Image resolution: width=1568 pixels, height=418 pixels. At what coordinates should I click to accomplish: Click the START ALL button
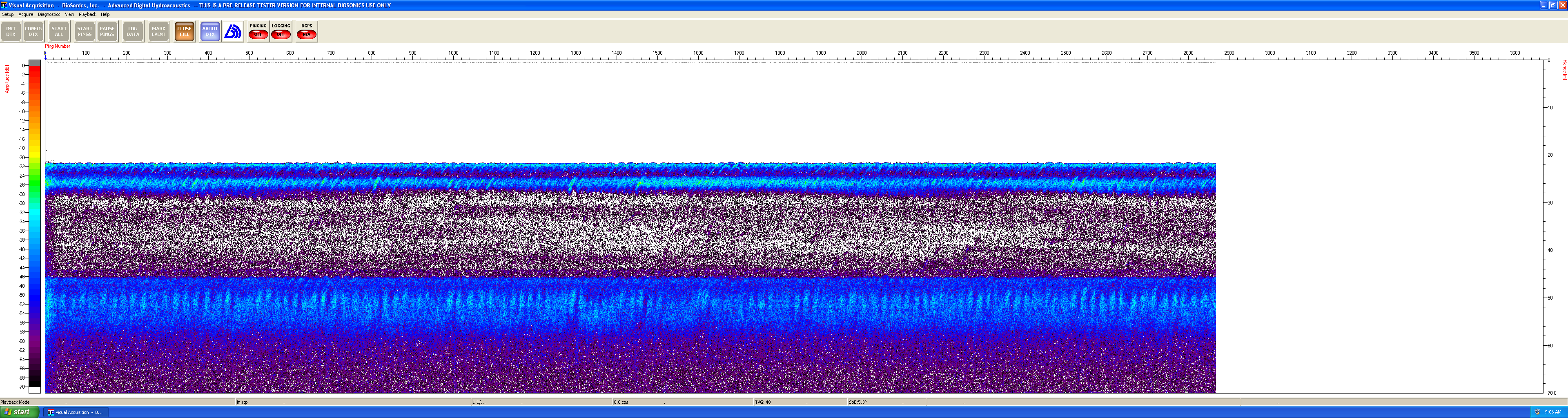pos(59,32)
